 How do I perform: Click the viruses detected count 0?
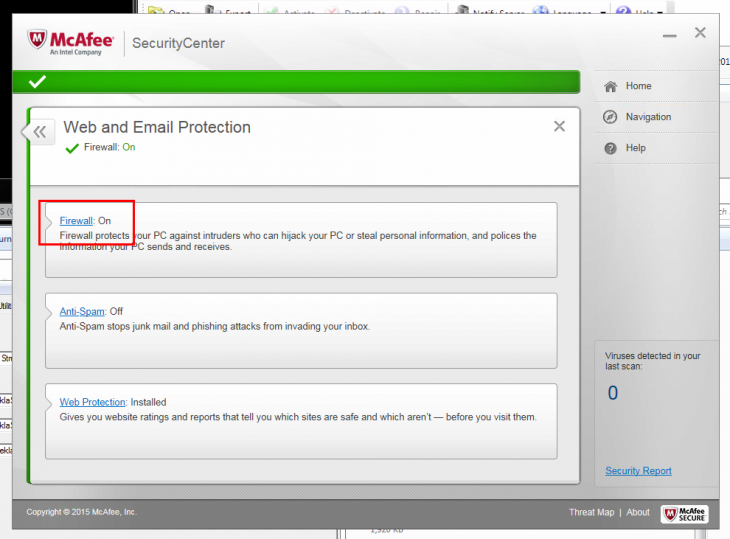pos(613,393)
